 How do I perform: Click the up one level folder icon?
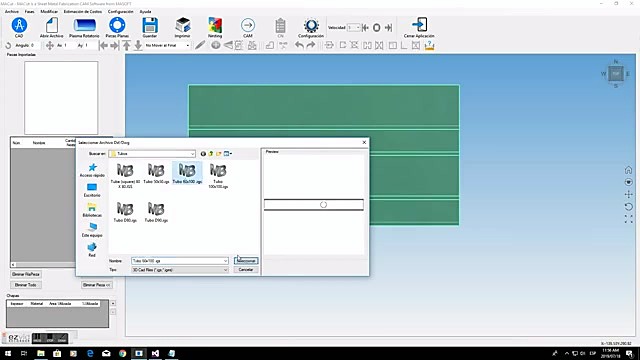click(x=211, y=154)
